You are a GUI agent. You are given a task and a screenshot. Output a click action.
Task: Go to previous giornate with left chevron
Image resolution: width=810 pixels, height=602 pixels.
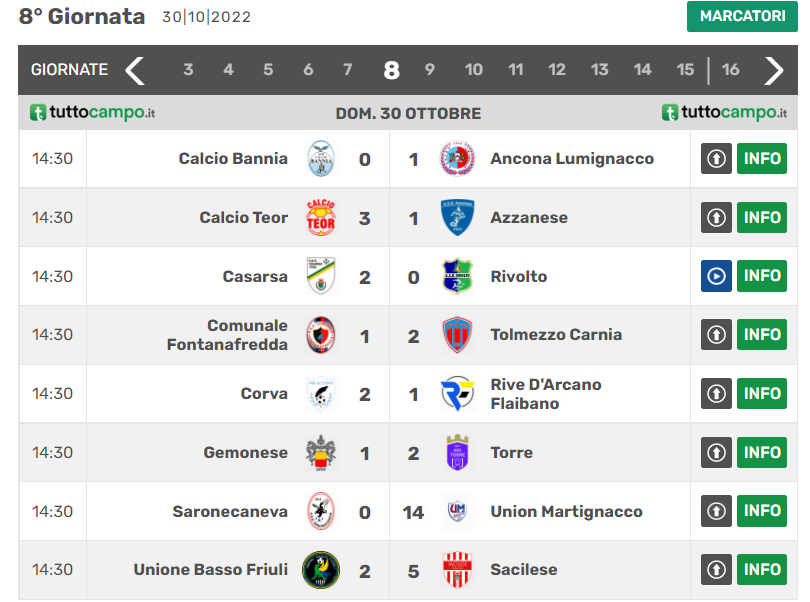135,70
